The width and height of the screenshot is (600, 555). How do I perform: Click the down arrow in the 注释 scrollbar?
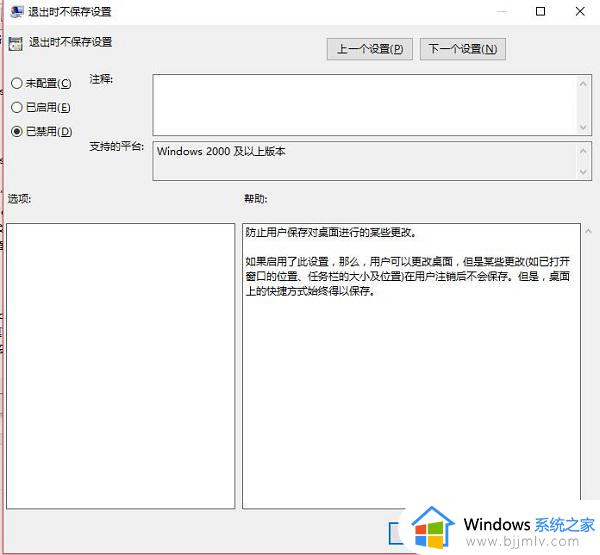point(583,127)
